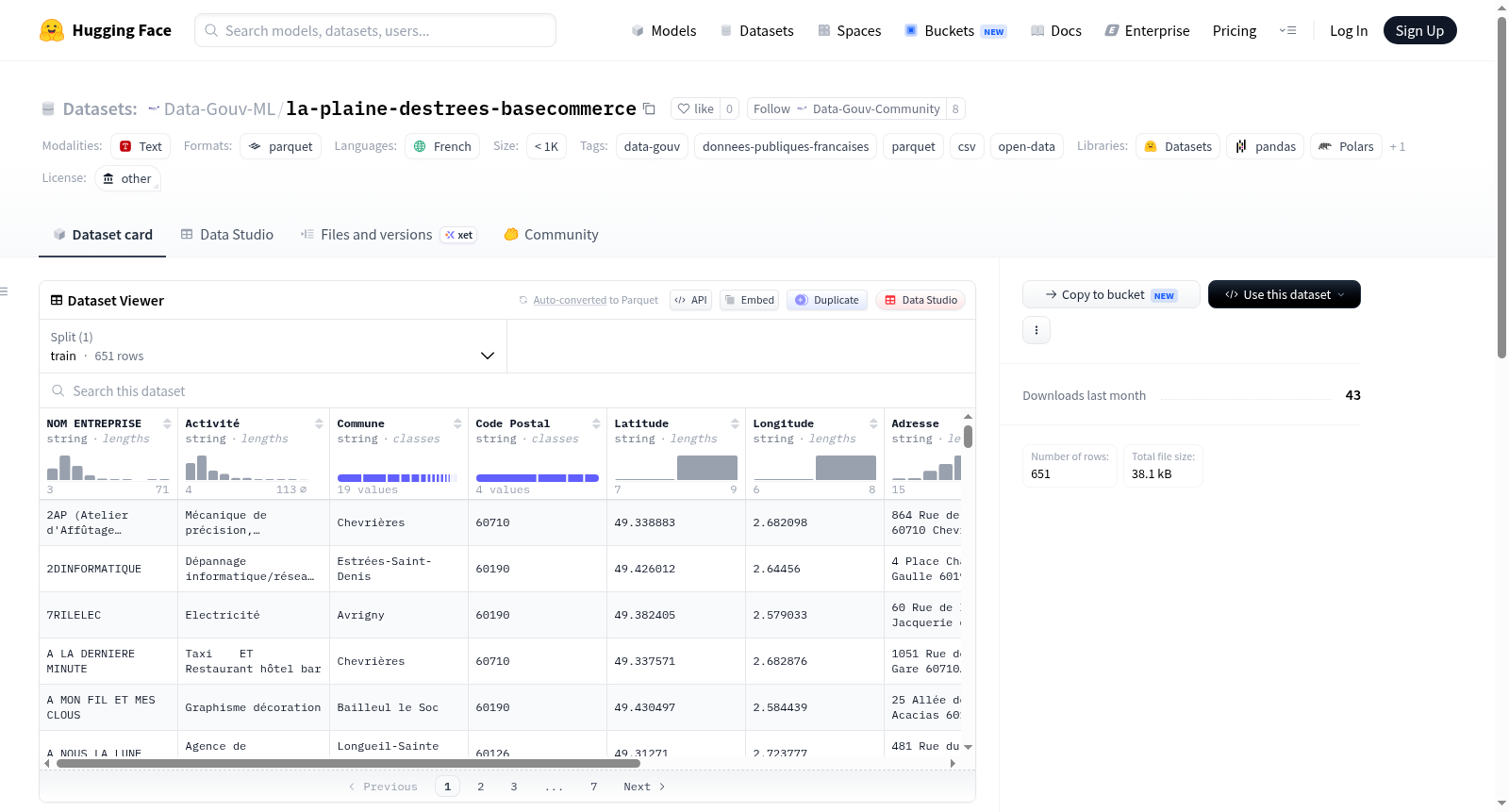Open the Dataset card tab

(x=102, y=235)
